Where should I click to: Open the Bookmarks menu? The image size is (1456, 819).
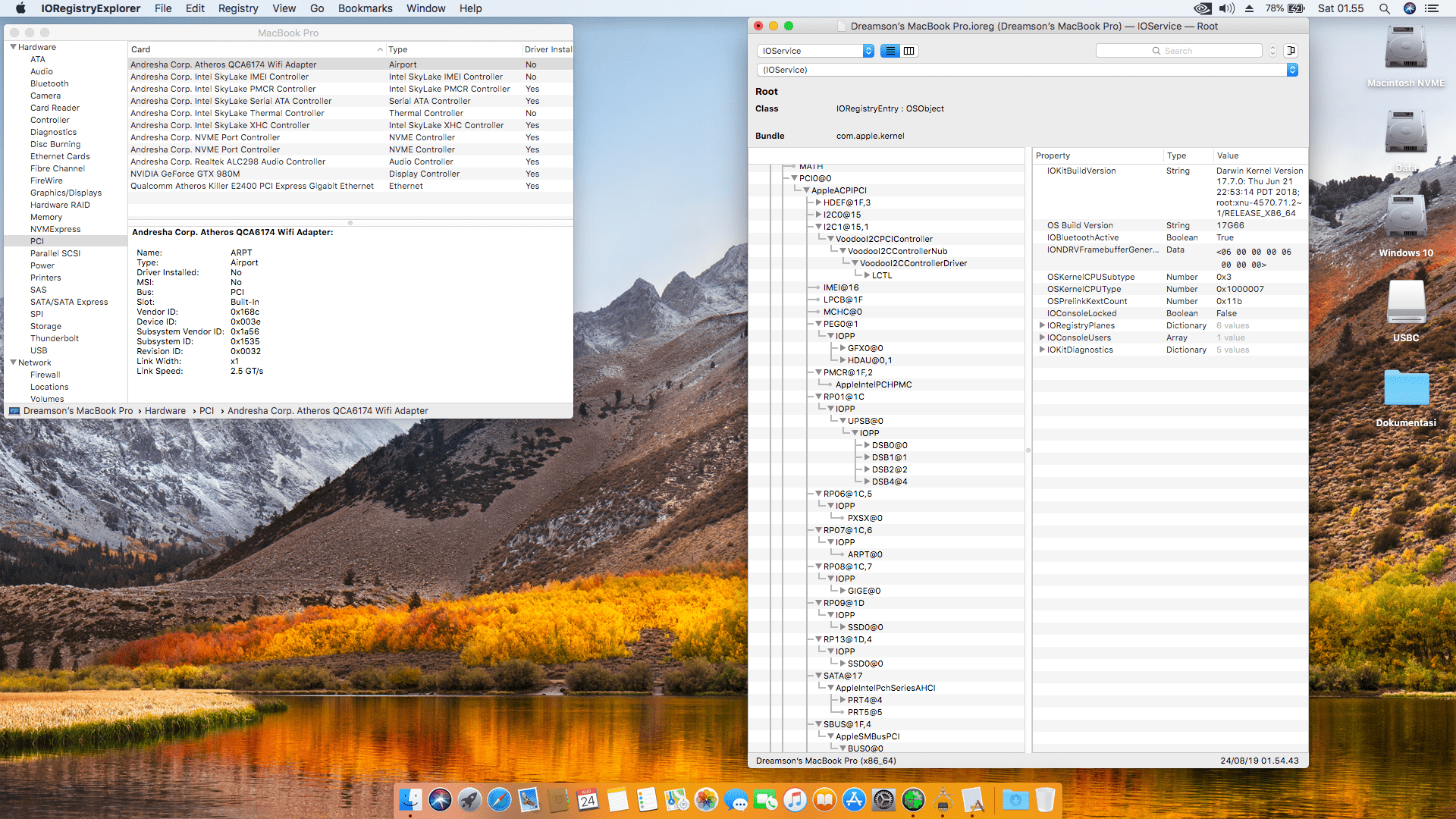365,8
